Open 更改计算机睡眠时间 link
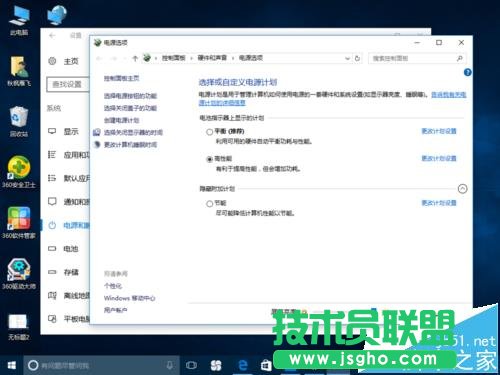 pyautogui.click(x=130, y=145)
